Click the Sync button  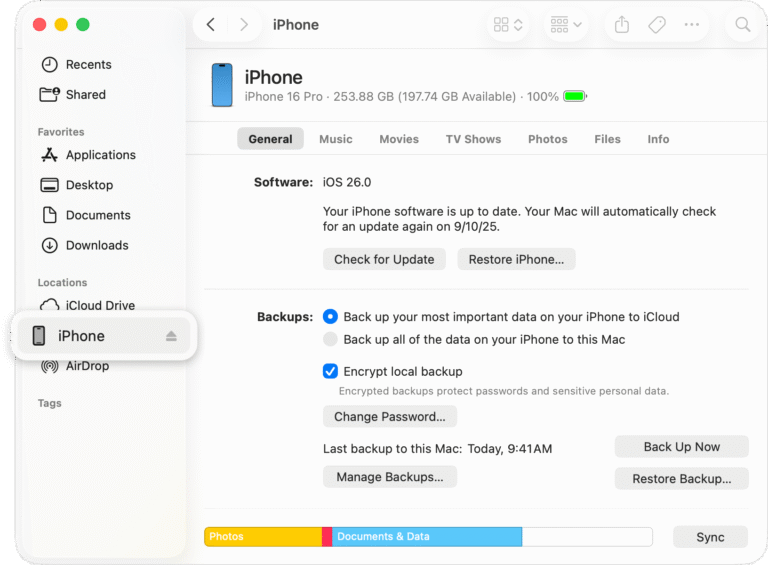tap(710, 537)
